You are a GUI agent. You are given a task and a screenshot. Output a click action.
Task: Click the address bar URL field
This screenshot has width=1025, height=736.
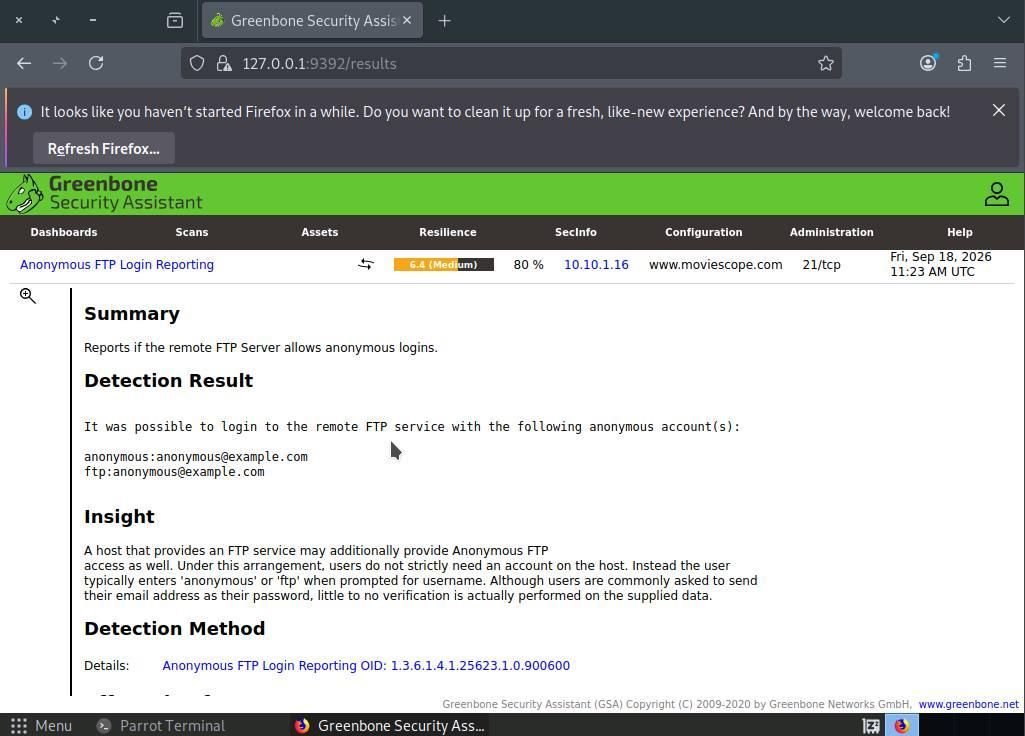510,63
